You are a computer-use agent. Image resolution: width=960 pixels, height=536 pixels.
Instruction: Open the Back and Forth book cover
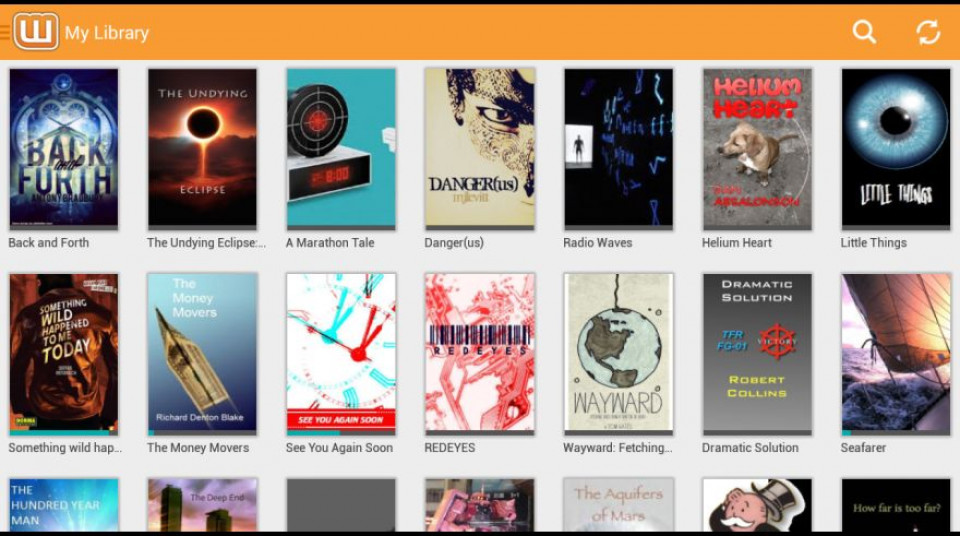64,148
